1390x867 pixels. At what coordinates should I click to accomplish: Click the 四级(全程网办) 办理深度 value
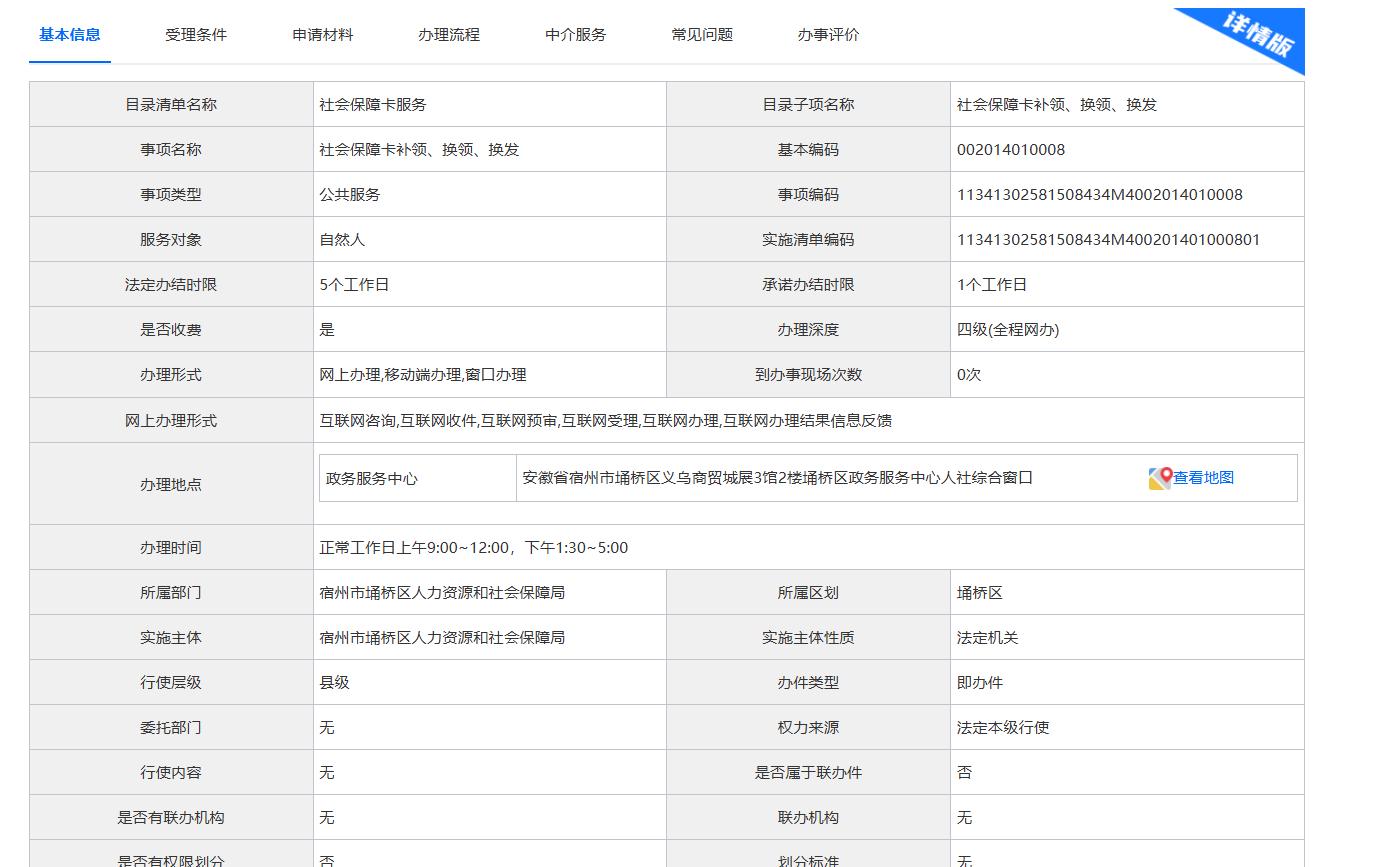pyautogui.click(x=1007, y=330)
